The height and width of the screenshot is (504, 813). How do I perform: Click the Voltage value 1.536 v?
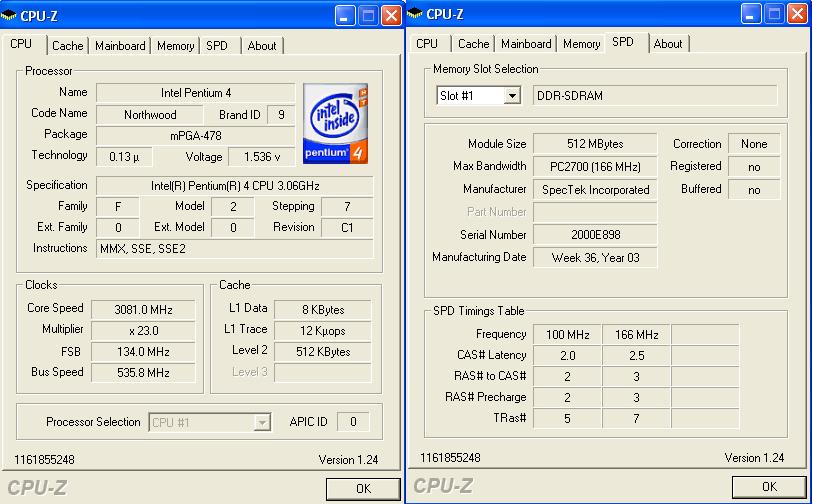pos(262,157)
